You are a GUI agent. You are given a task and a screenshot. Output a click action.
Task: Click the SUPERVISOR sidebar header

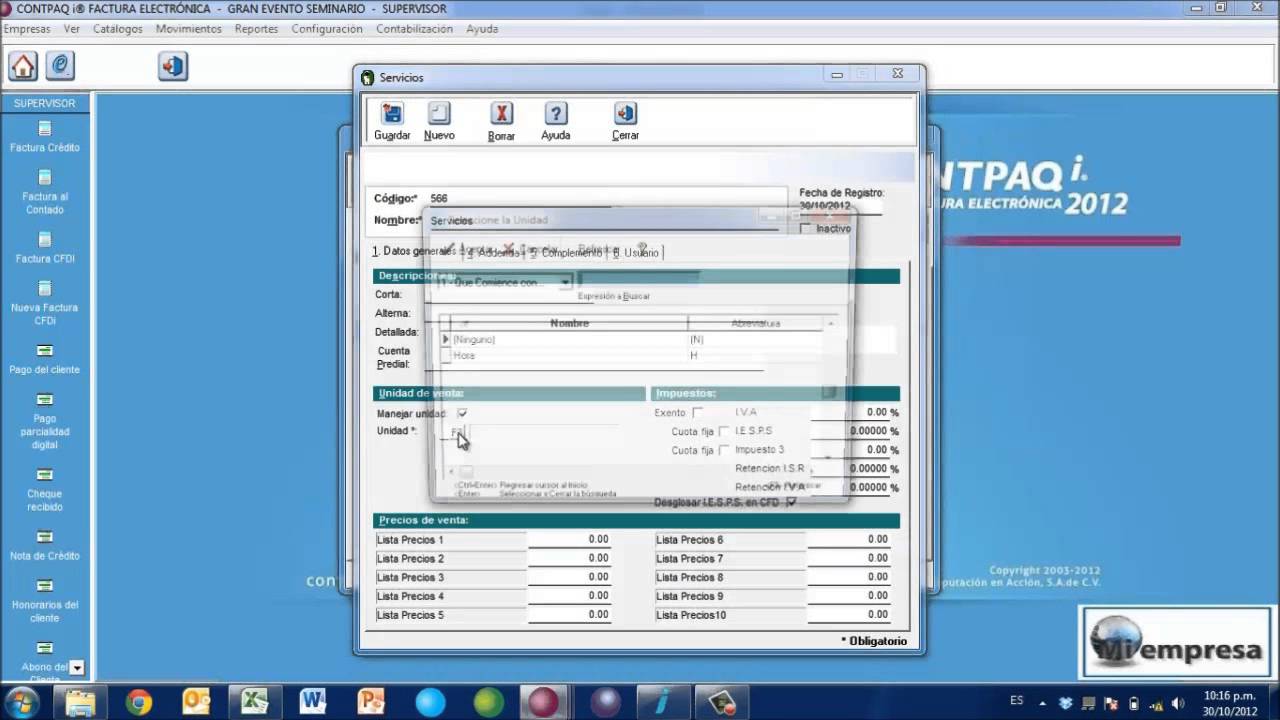[45, 103]
